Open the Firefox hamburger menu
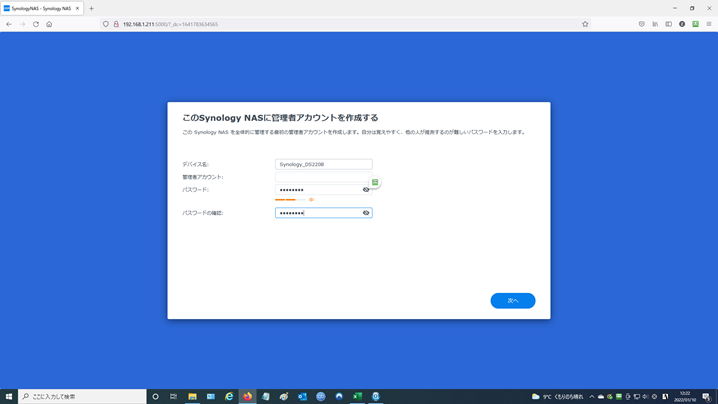 709,24
